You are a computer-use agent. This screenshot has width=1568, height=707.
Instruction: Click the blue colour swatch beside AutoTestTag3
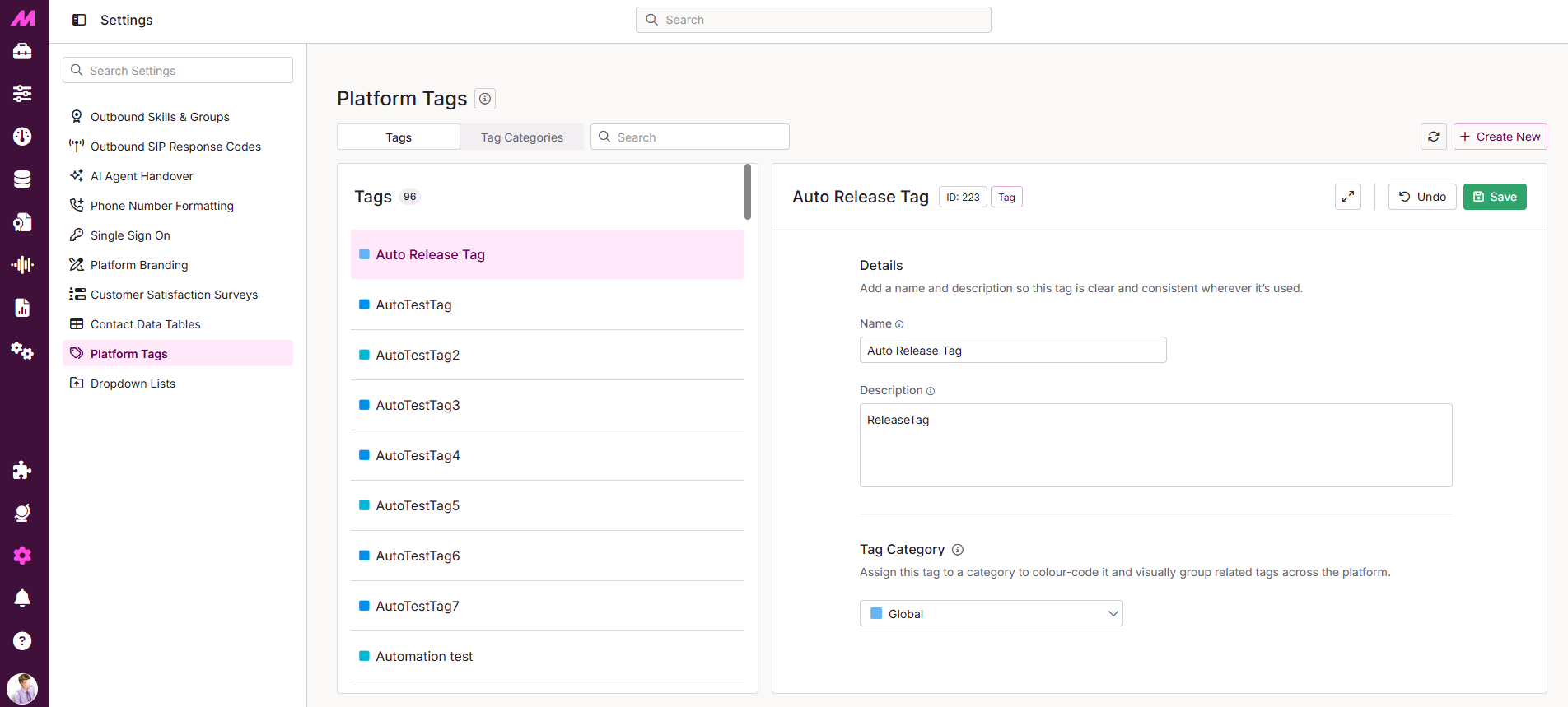364,405
